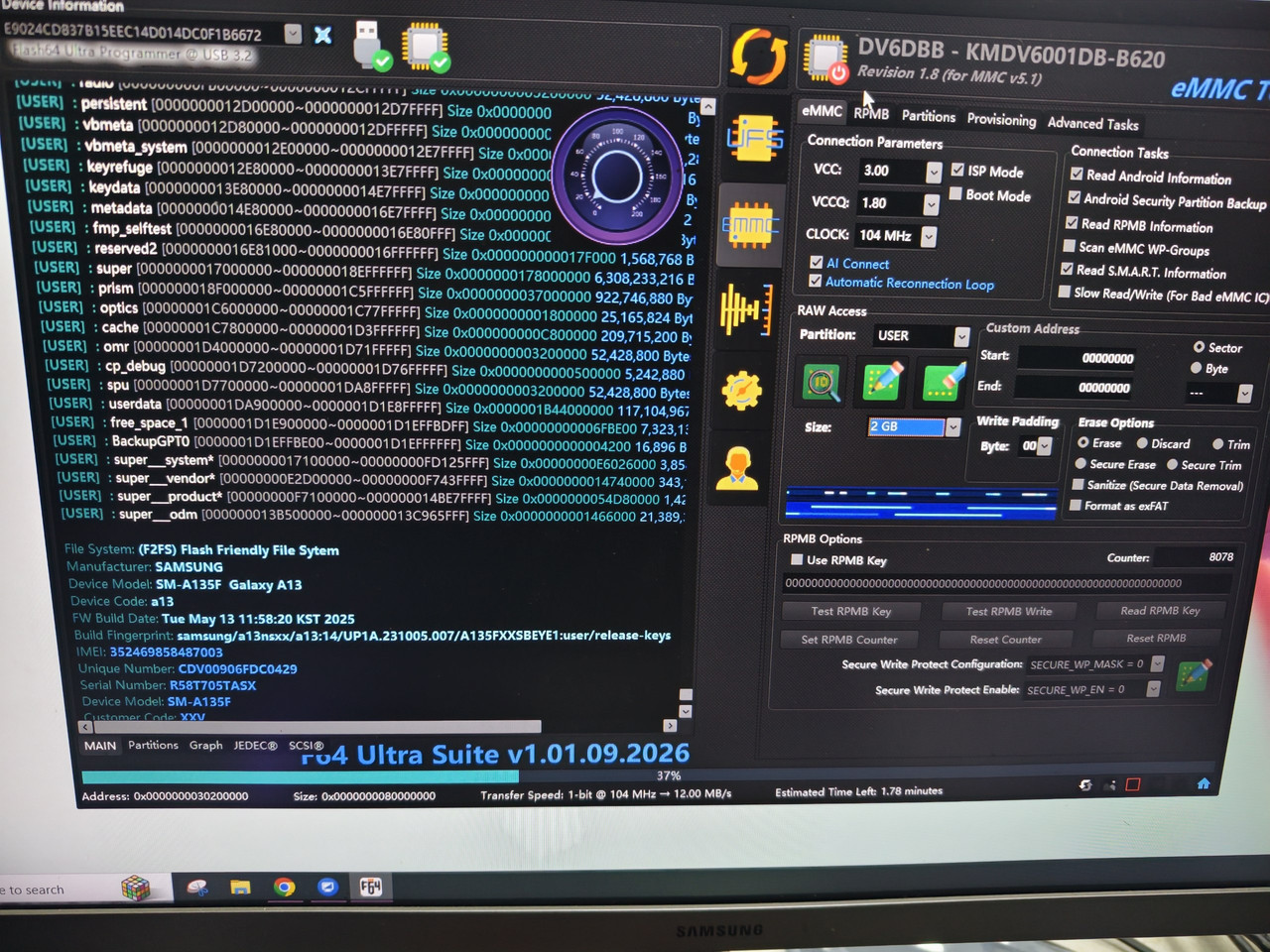Open the blue chat app taskbar icon
This screenshot has height=952, width=1270.
[x=327, y=887]
